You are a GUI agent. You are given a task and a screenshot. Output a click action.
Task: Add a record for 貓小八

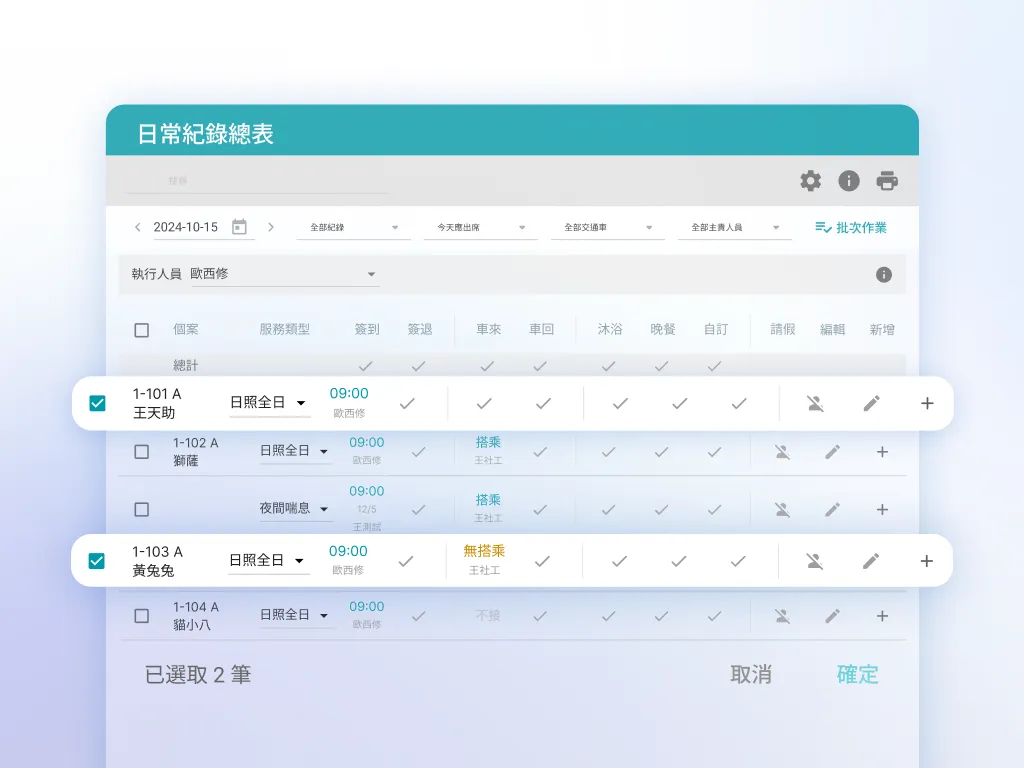[882, 616]
